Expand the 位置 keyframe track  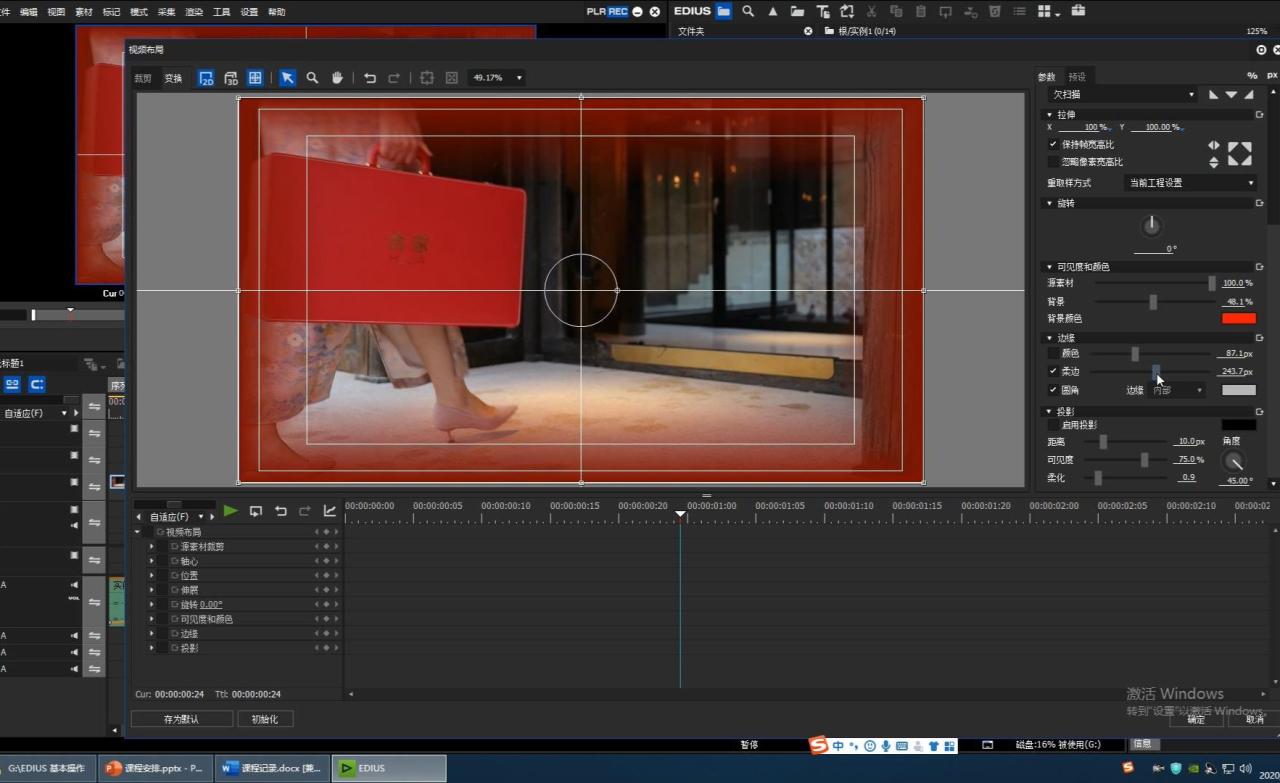(152, 575)
